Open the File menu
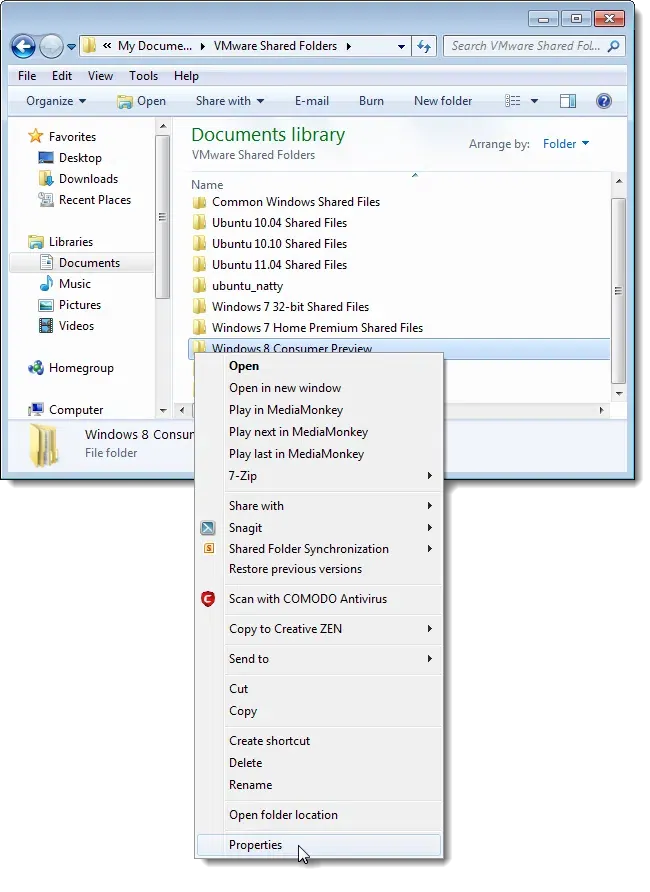Screen dimensions: 650x892 [27, 76]
